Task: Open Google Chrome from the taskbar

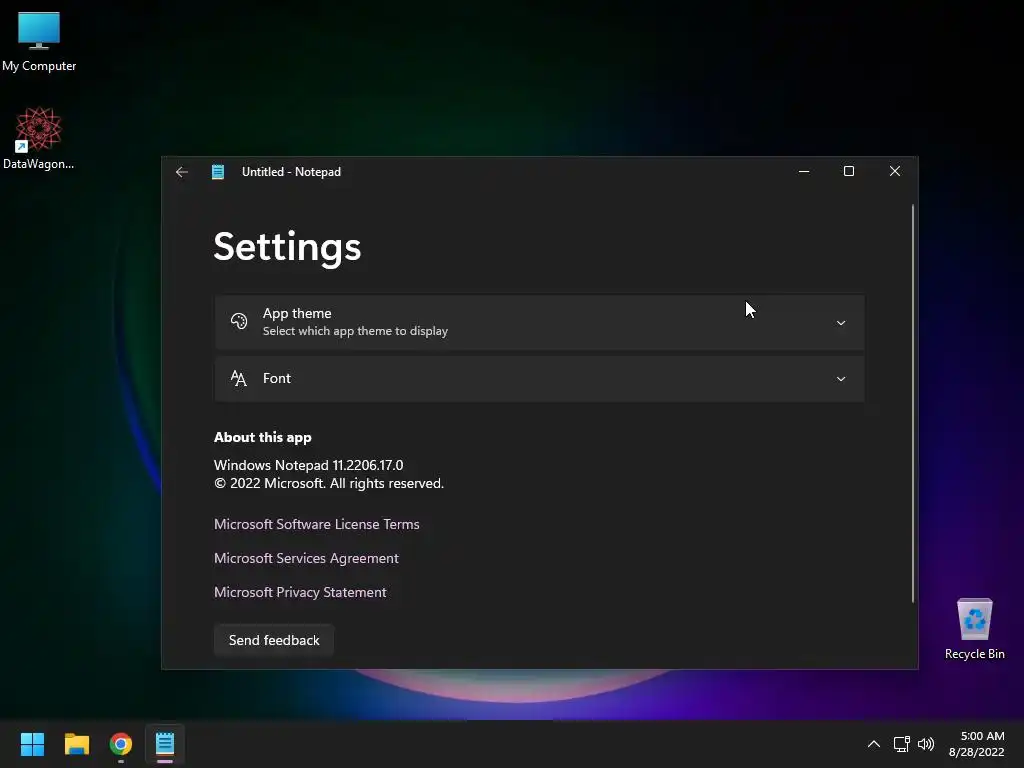Action: click(x=121, y=744)
